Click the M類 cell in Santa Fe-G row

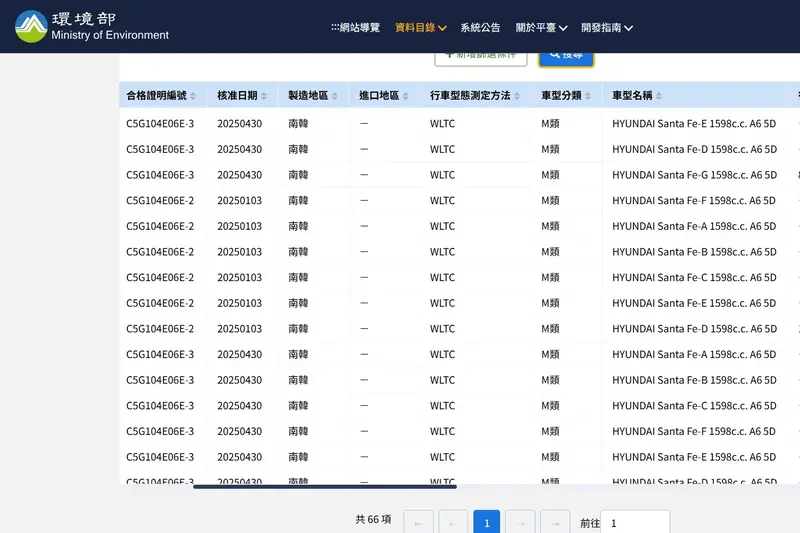coord(550,175)
